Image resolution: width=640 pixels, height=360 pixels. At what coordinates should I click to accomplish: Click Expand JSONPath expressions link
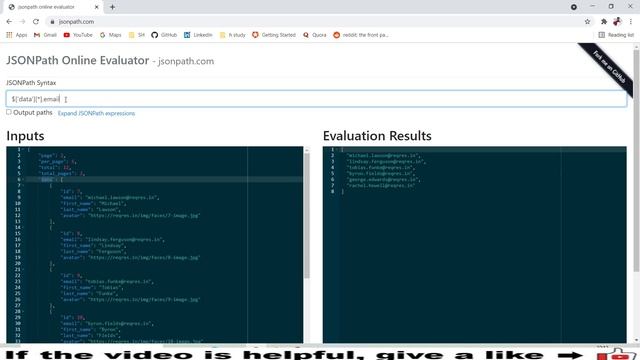(96, 113)
